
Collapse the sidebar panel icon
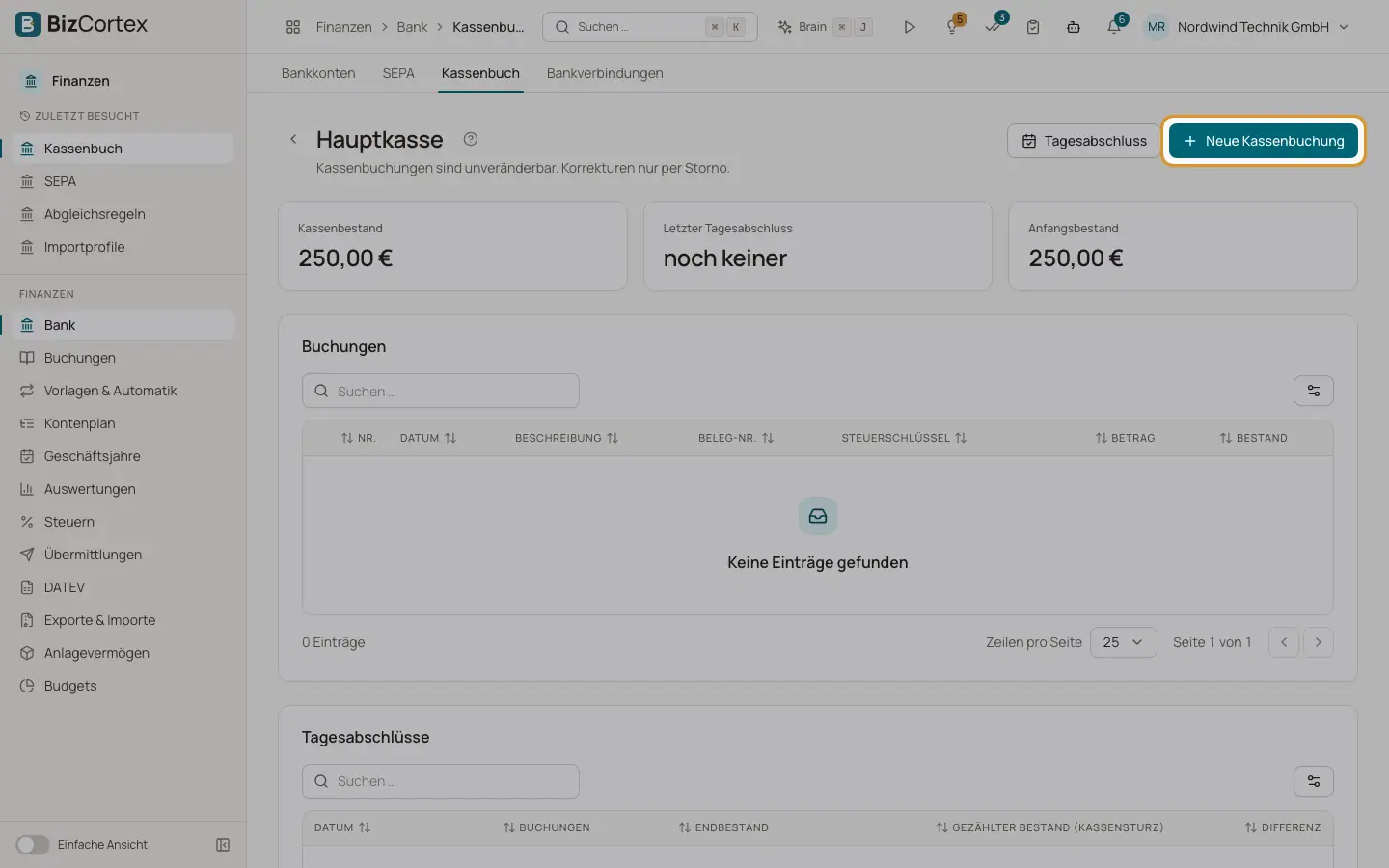click(223, 845)
